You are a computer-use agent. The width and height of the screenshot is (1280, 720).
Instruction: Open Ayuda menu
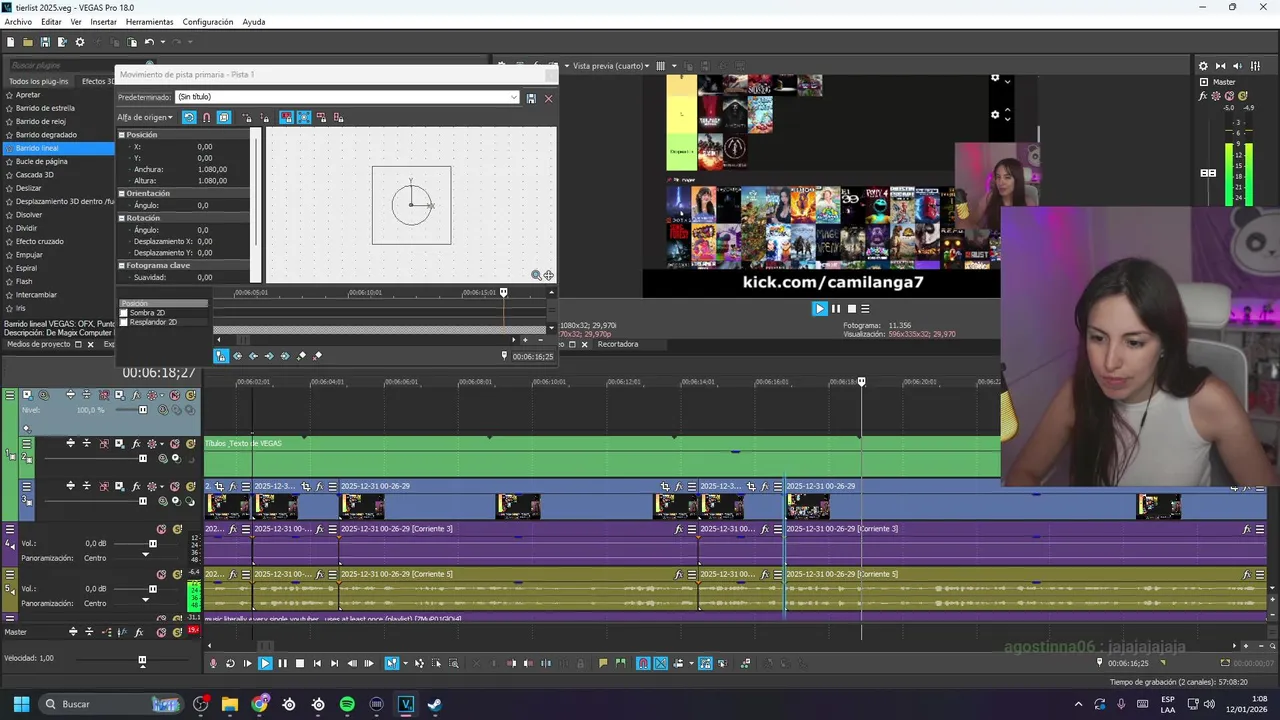[254, 22]
